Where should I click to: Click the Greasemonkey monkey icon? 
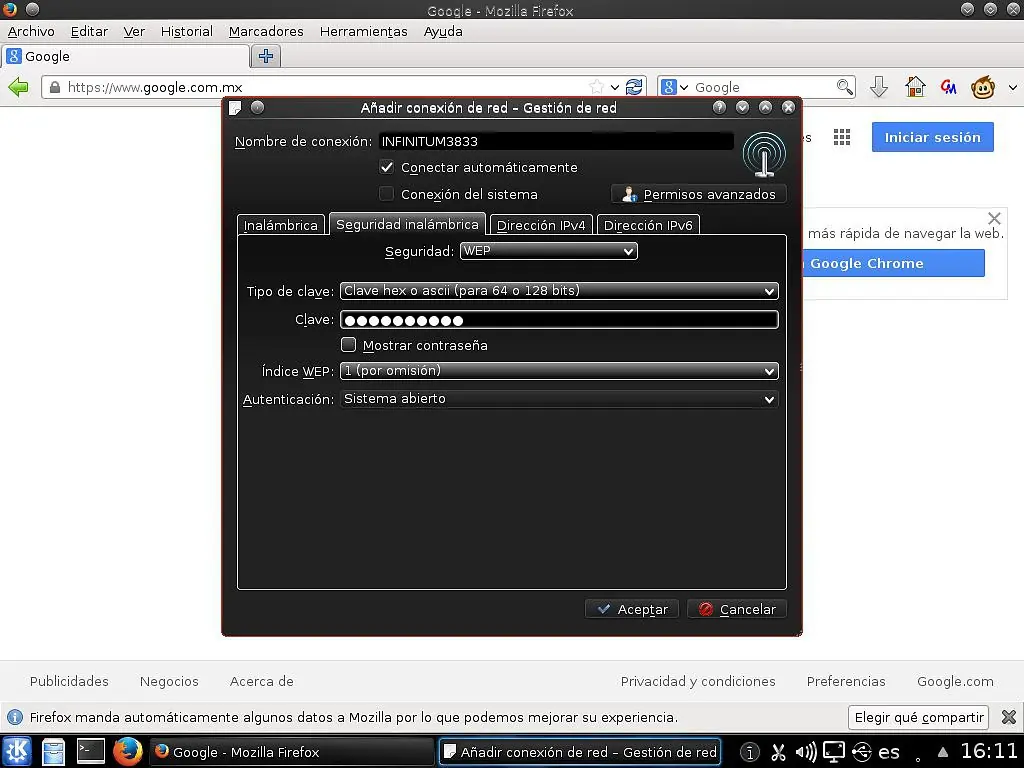click(x=983, y=87)
